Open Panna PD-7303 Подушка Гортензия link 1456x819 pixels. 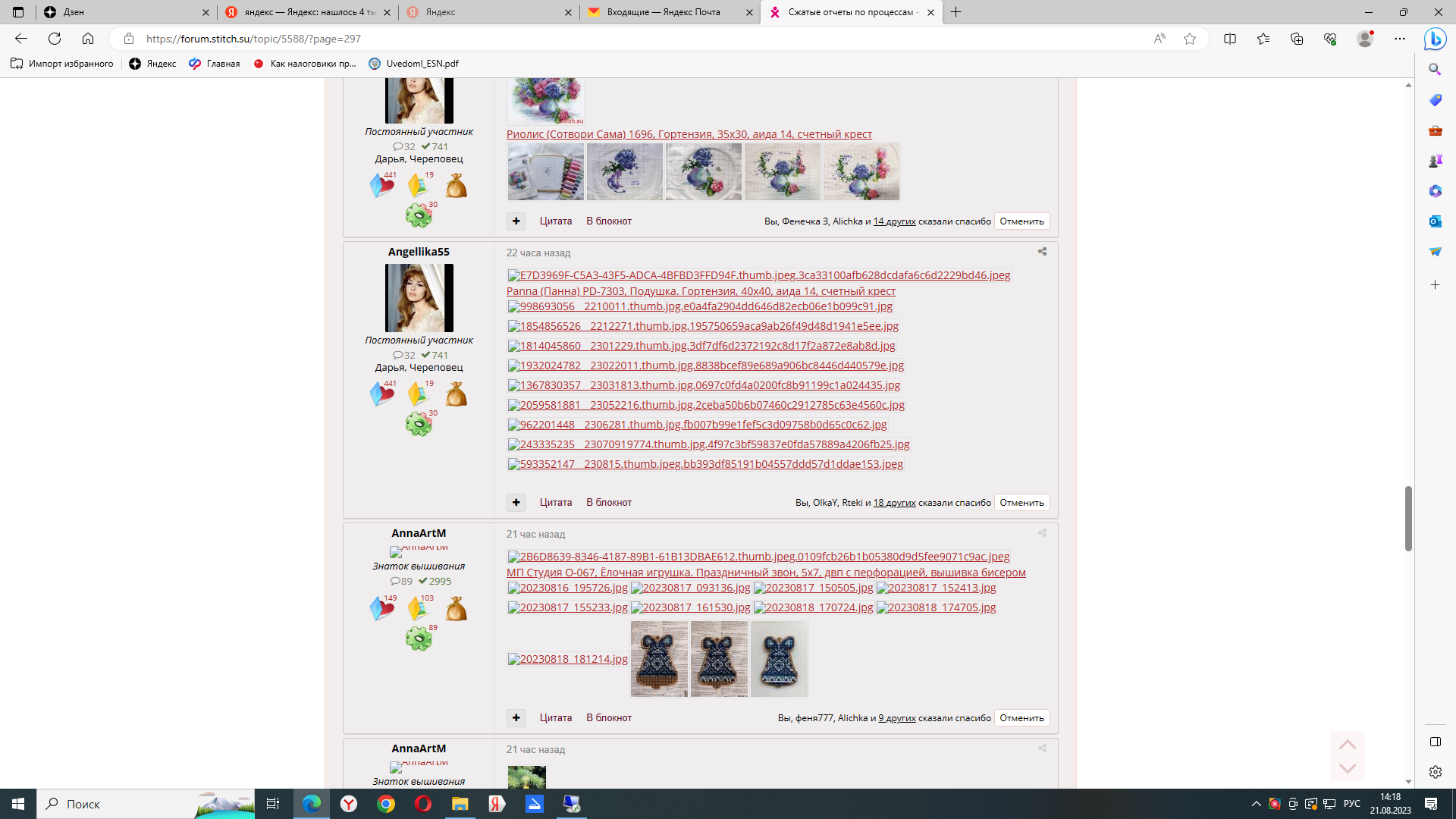tap(701, 291)
